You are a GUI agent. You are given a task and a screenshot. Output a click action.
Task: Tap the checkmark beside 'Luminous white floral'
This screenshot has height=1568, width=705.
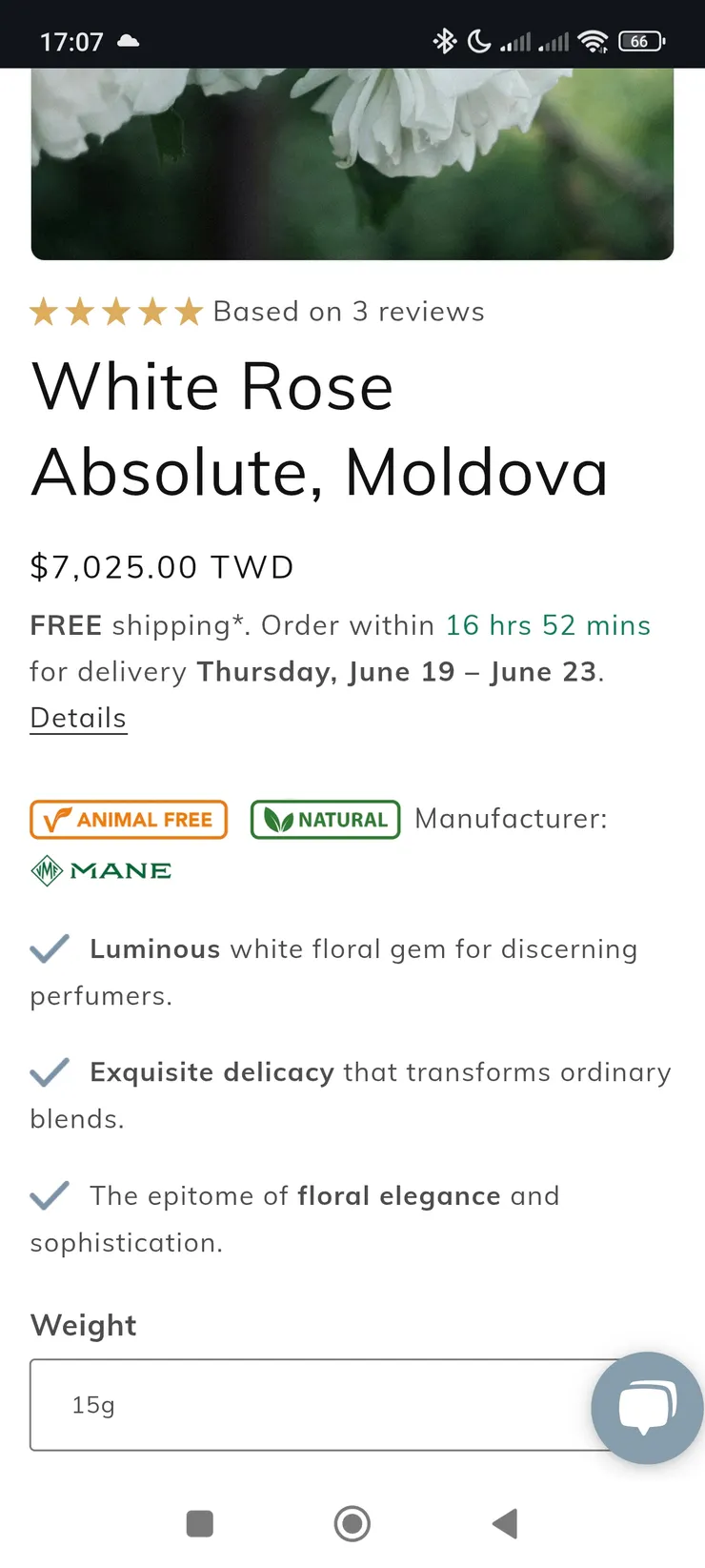pos(50,948)
